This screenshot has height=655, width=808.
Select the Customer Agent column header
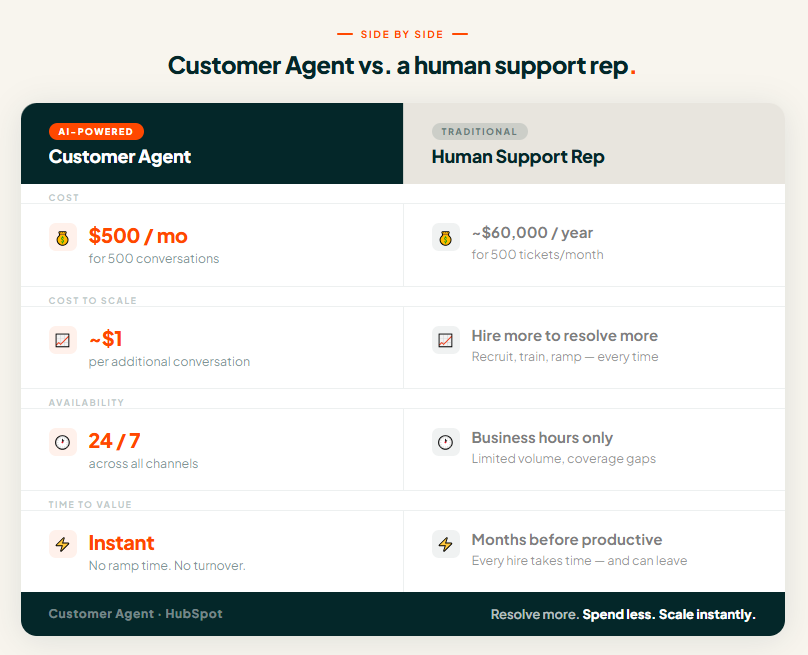[x=120, y=157]
